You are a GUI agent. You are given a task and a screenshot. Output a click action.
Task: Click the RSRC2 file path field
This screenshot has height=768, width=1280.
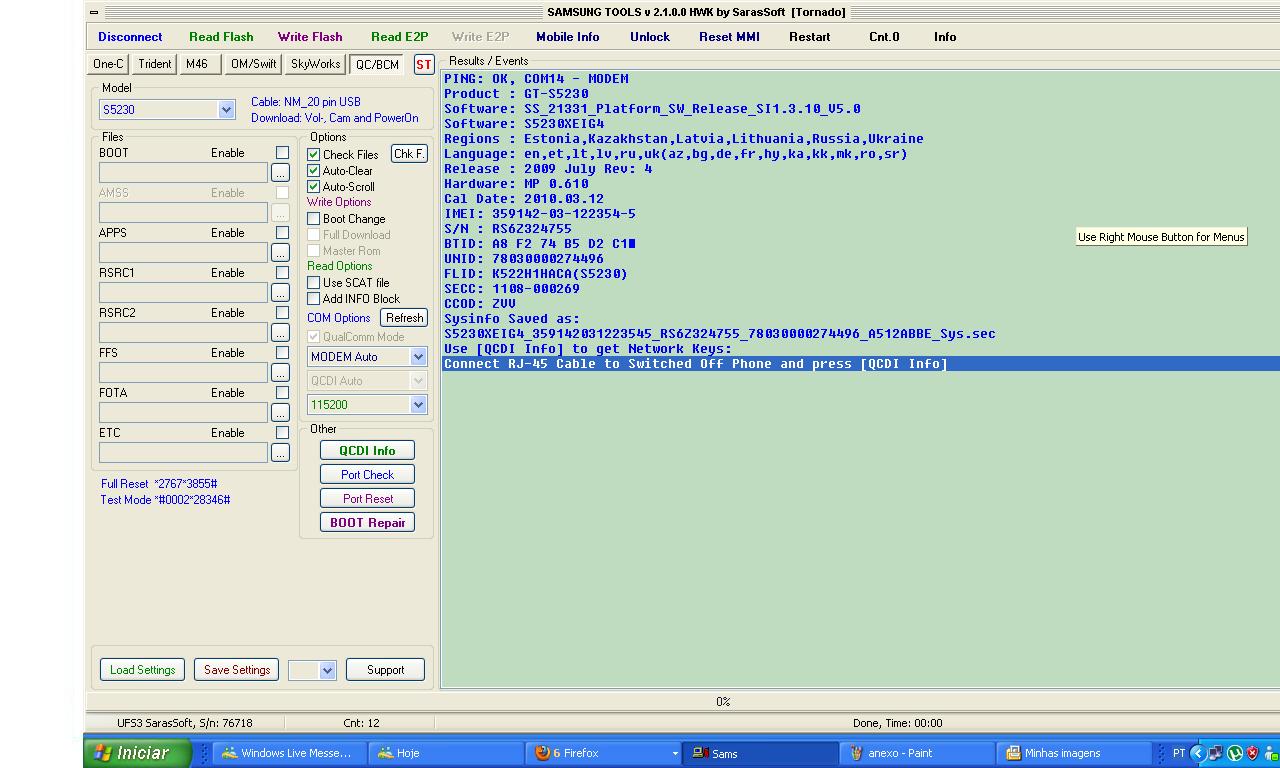[x=184, y=333]
